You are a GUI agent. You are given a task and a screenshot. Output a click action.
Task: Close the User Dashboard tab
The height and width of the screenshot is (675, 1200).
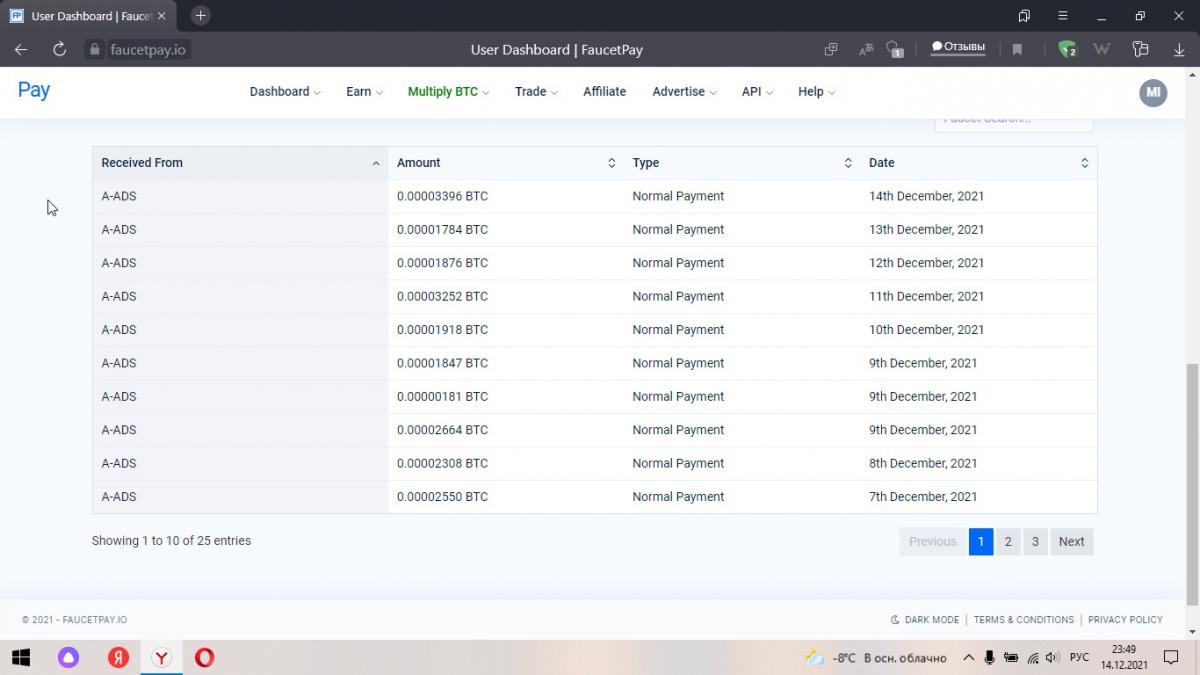coord(162,16)
